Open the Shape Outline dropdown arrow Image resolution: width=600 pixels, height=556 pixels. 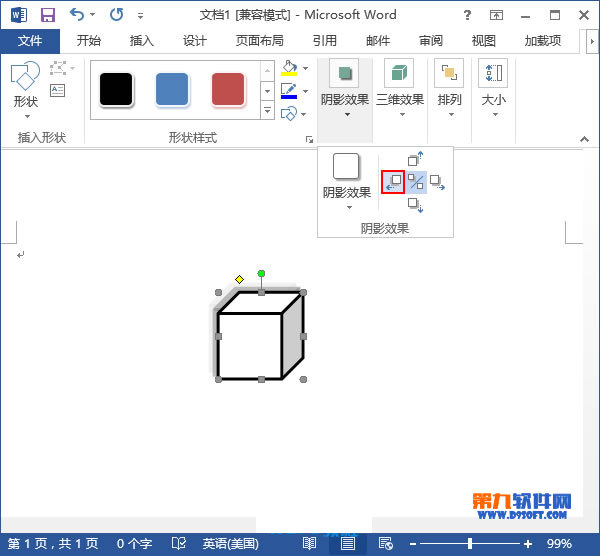pos(305,91)
